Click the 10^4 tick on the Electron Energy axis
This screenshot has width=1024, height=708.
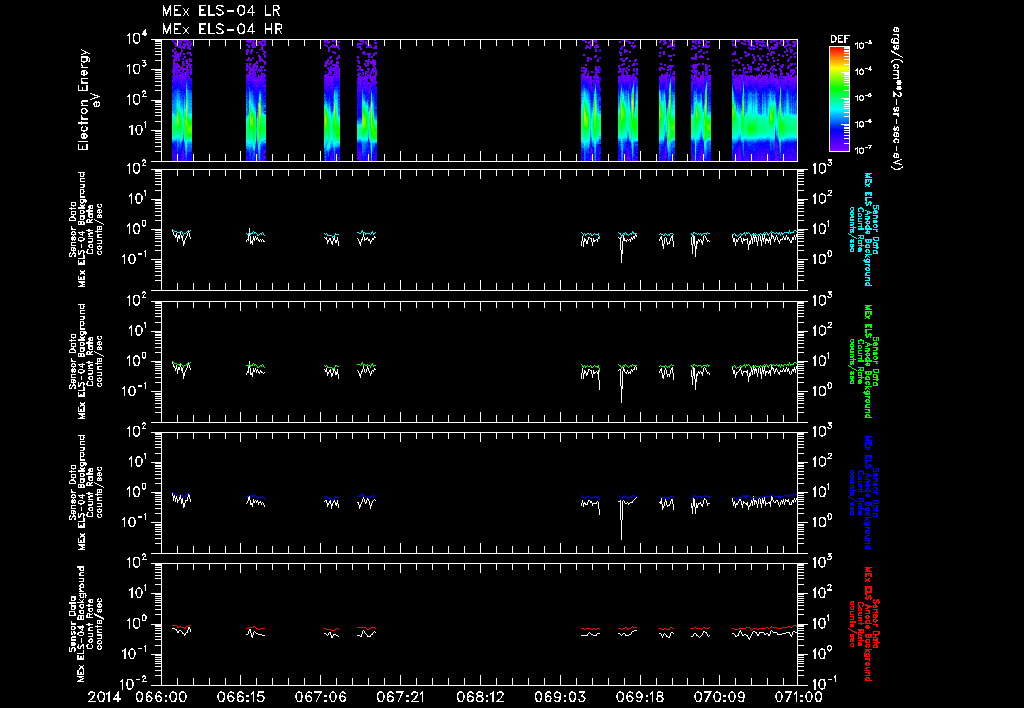[x=136, y=39]
